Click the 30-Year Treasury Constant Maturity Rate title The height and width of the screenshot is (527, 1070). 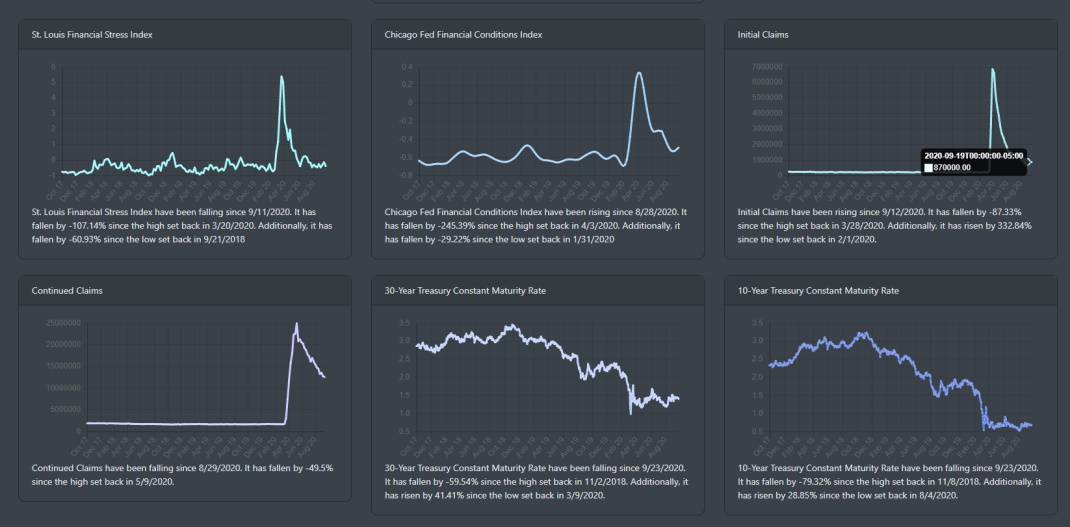pos(465,290)
